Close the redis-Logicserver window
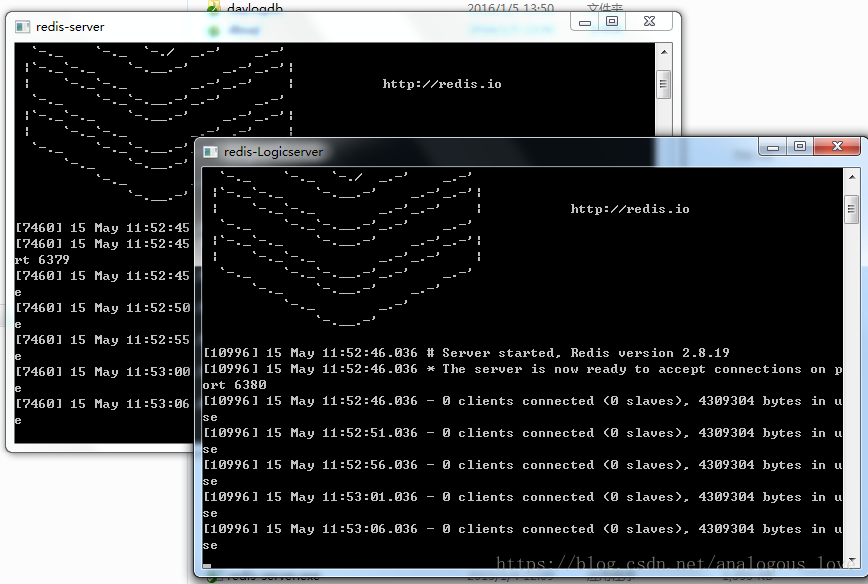 (837, 147)
